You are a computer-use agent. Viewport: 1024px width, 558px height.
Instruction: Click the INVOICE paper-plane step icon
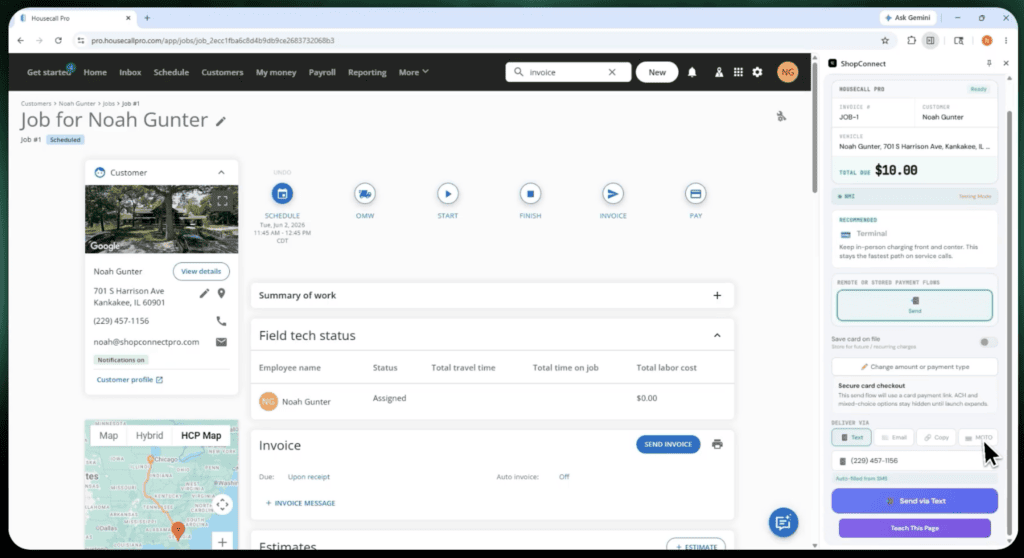tap(613, 193)
